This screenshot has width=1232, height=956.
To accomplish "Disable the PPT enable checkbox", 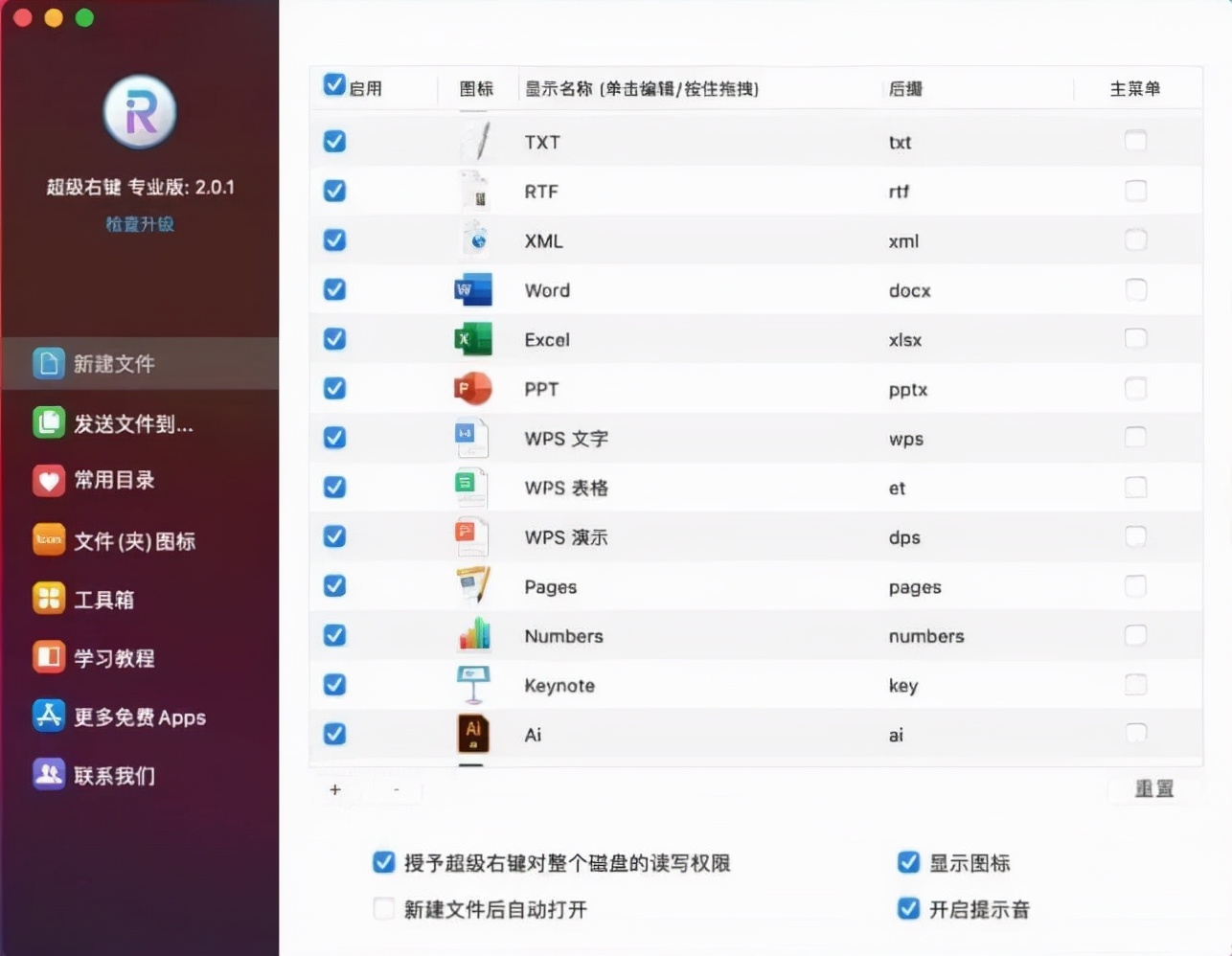I will click(334, 388).
